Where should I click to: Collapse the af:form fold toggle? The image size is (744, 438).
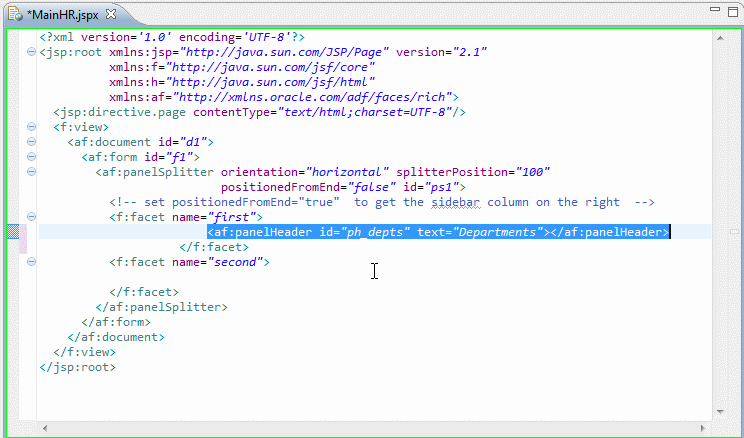(x=31, y=157)
